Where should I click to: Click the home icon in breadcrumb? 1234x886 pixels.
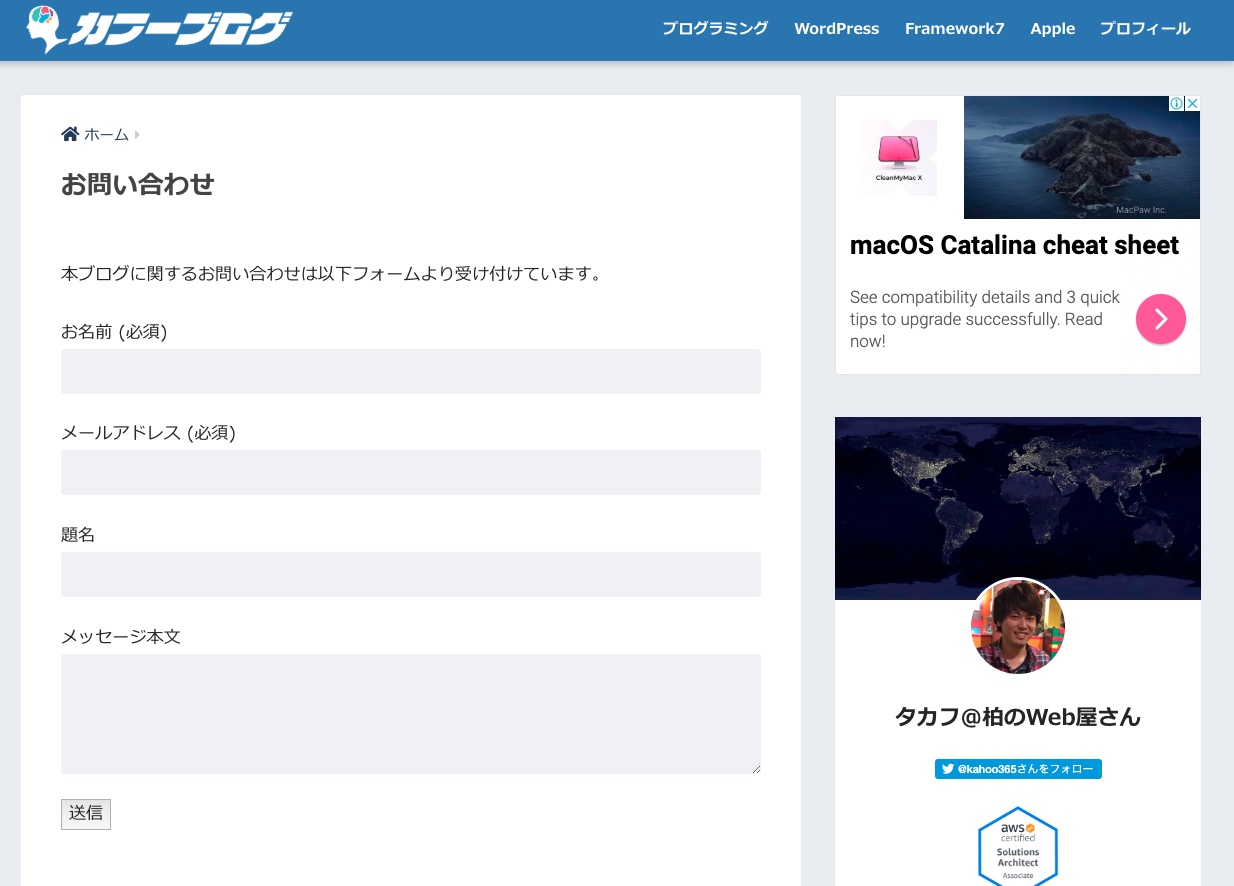coord(70,134)
